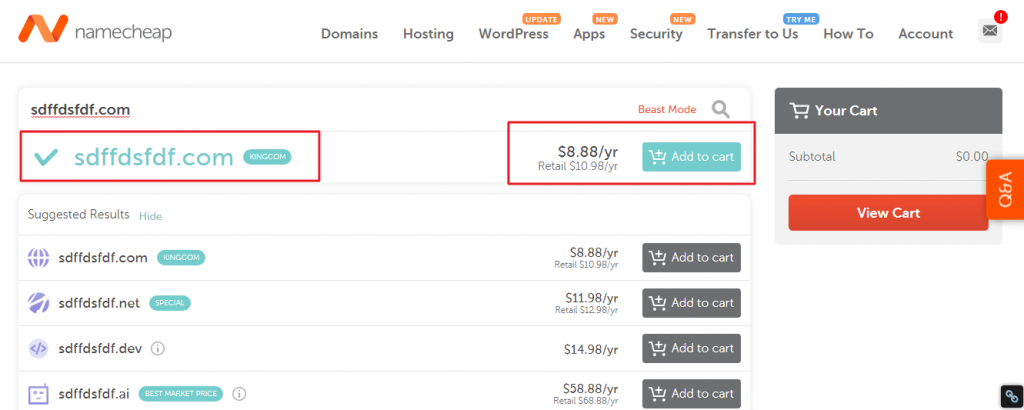Click the code icon for sdffdsfdf.dev
Viewport: 1024px width, 410px height.
pyautogui.click(x=38, y=349)
